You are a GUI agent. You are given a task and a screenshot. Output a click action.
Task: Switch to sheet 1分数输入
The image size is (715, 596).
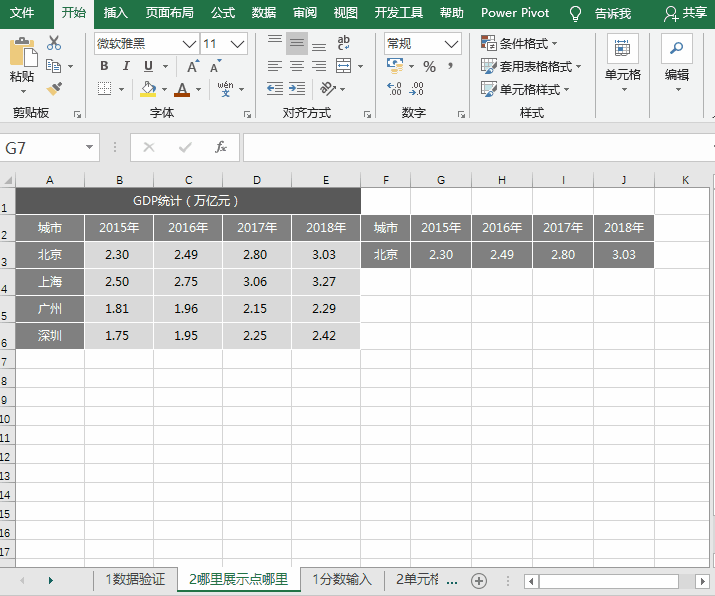pos(342,579)
